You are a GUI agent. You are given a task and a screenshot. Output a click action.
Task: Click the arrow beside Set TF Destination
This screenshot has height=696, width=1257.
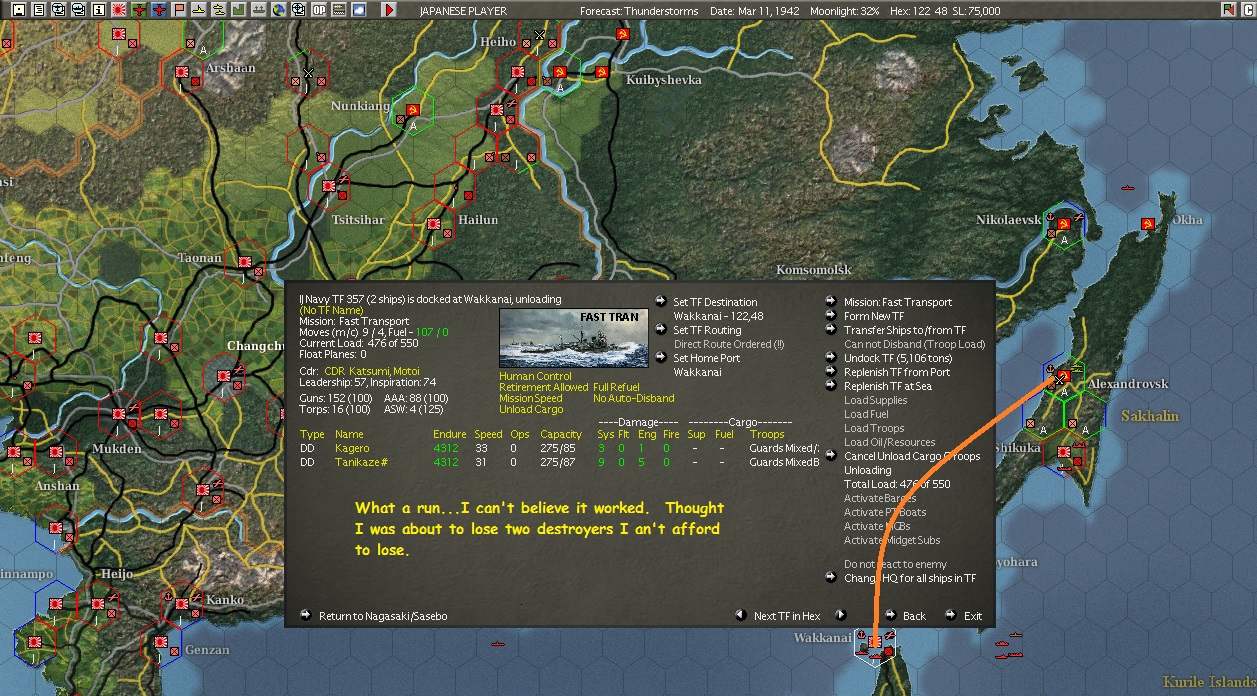click(x=661, y=302)
